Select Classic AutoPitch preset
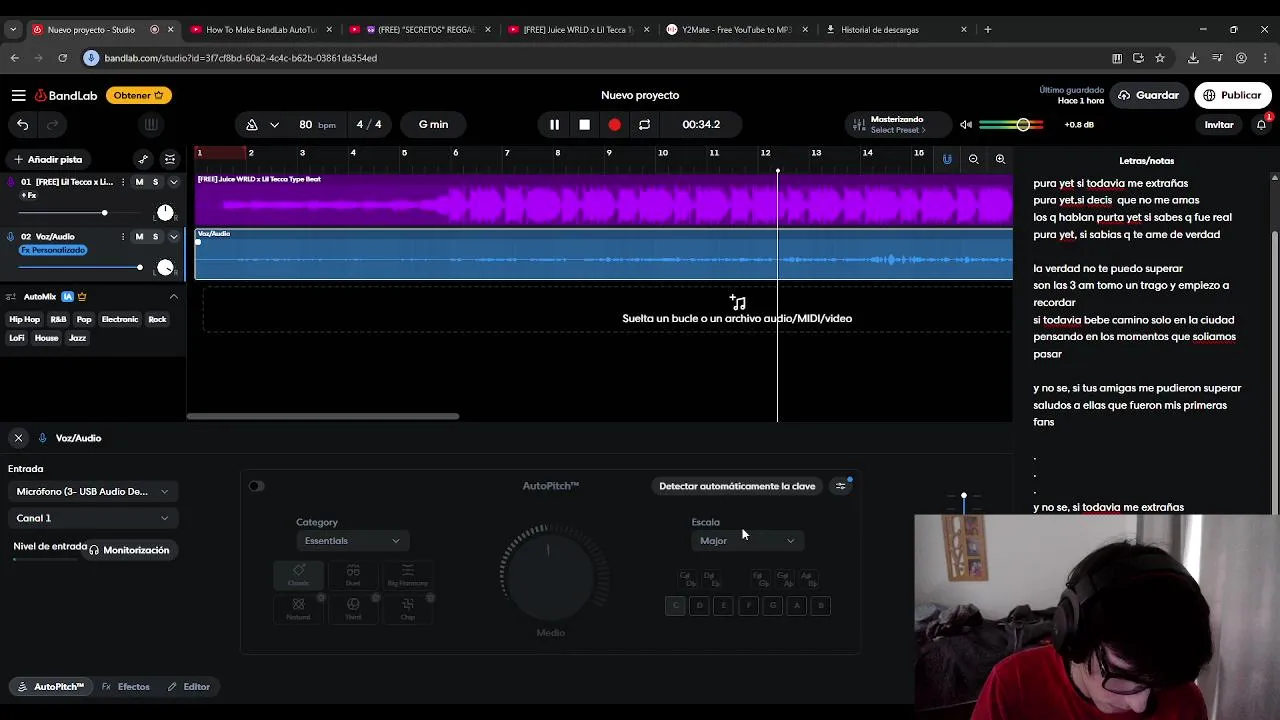Screen dimensions: 1280x720 click(298, 575)
